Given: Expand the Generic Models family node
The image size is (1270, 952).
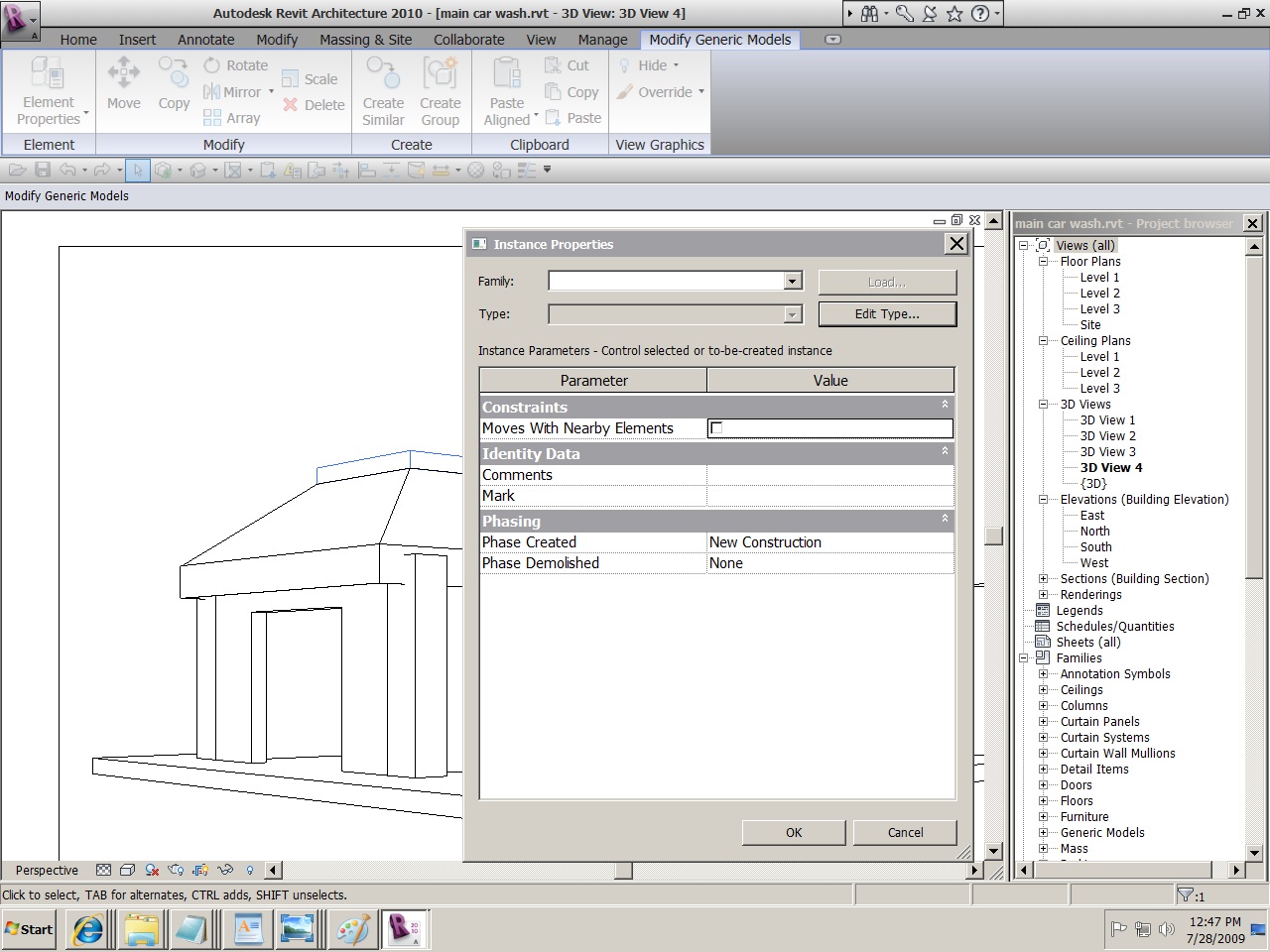Looking at the screenshot, I should [x=1043, y=833].
